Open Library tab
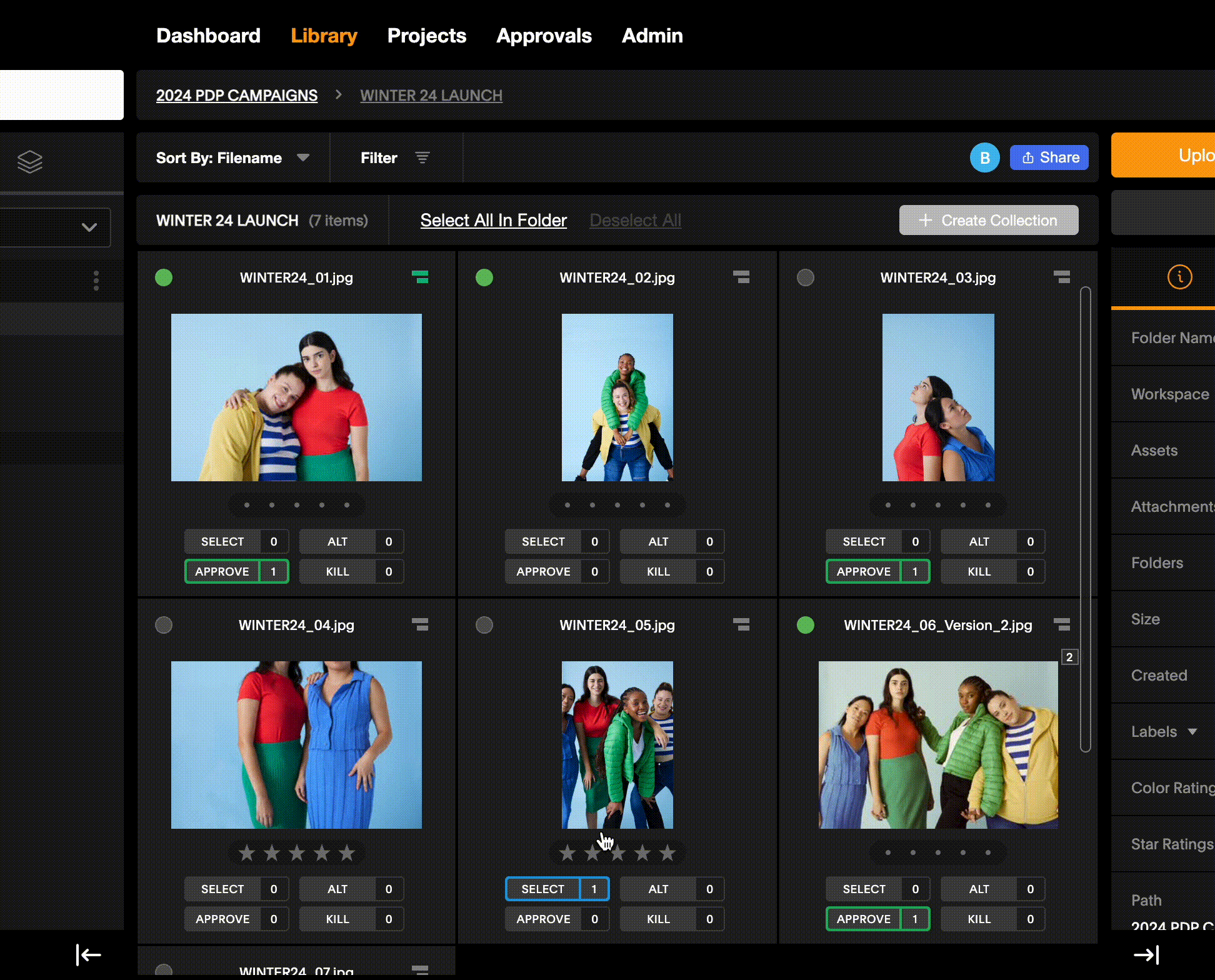 [x=324, y=36]
